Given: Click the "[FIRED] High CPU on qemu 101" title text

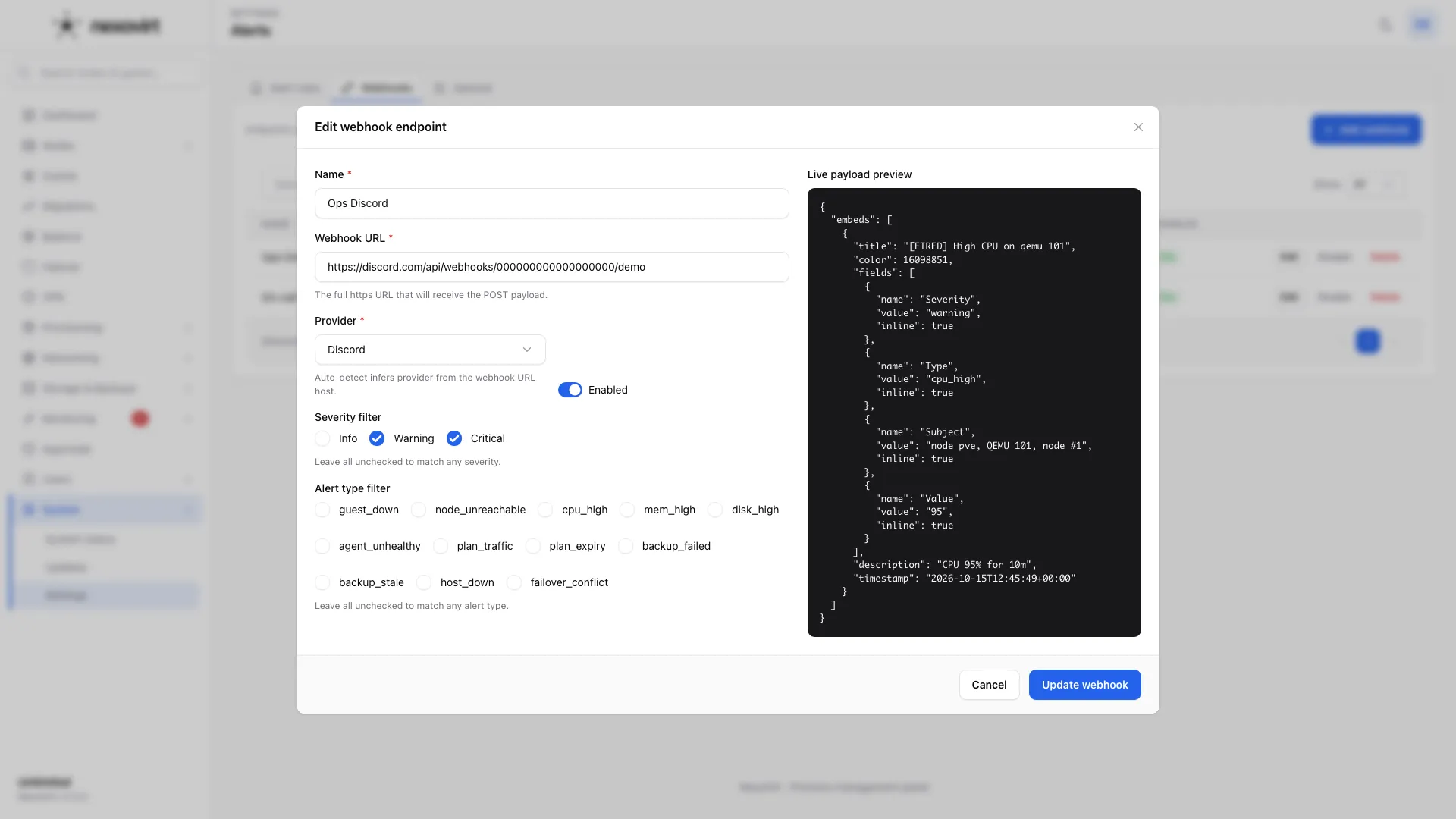Looking at the screenshot, I should tap(988, 246).
